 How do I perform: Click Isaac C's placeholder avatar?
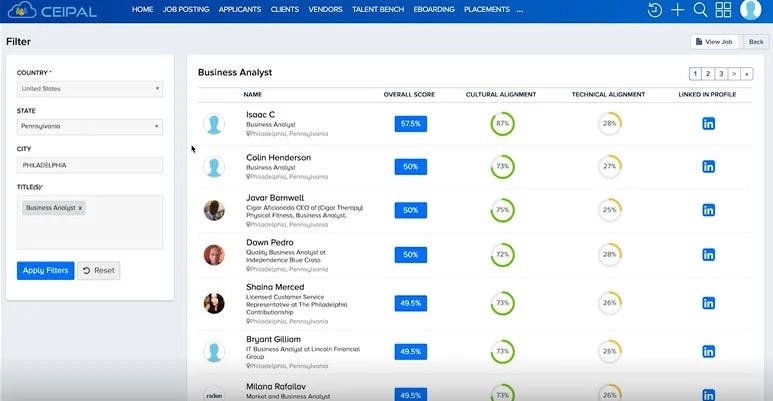pos(214,124)
